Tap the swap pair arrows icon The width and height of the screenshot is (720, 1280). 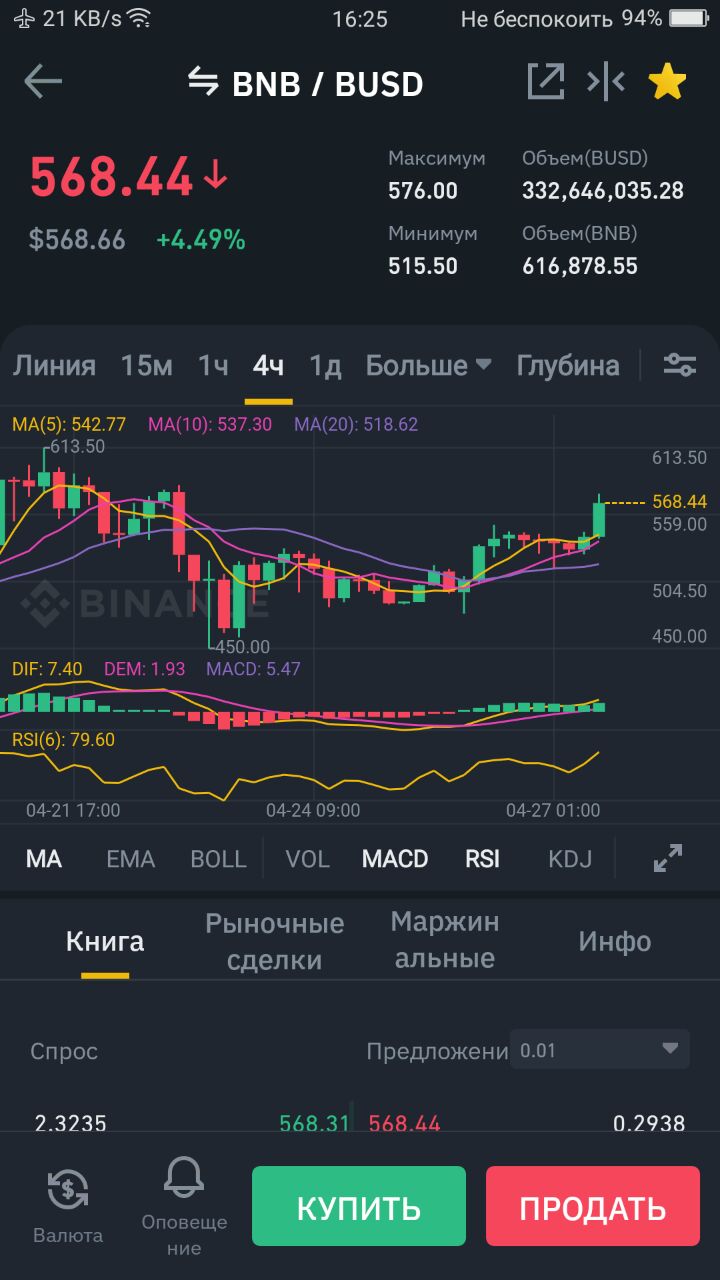pyautogui.click(x=203, y=83)
